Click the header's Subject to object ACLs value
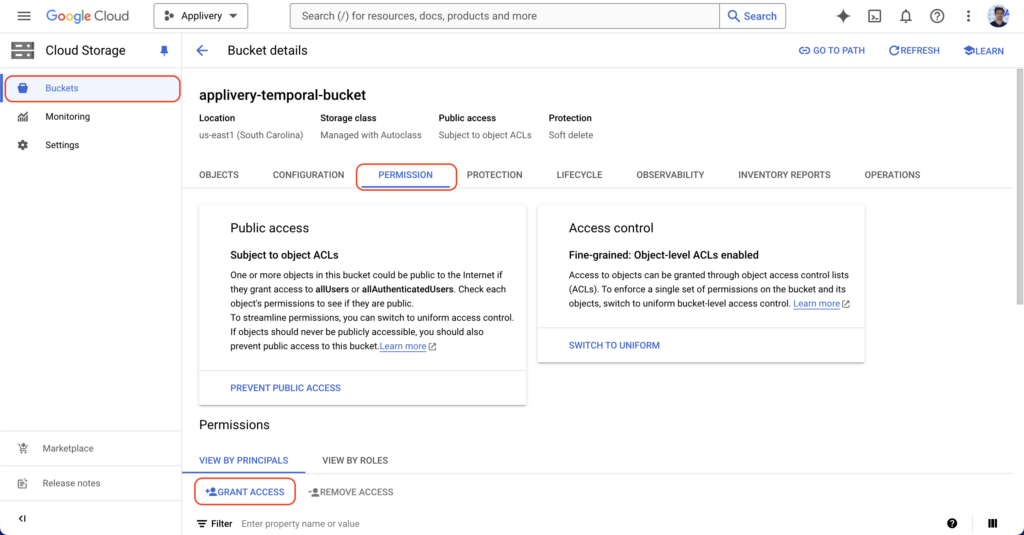 [x=485, y=135]
